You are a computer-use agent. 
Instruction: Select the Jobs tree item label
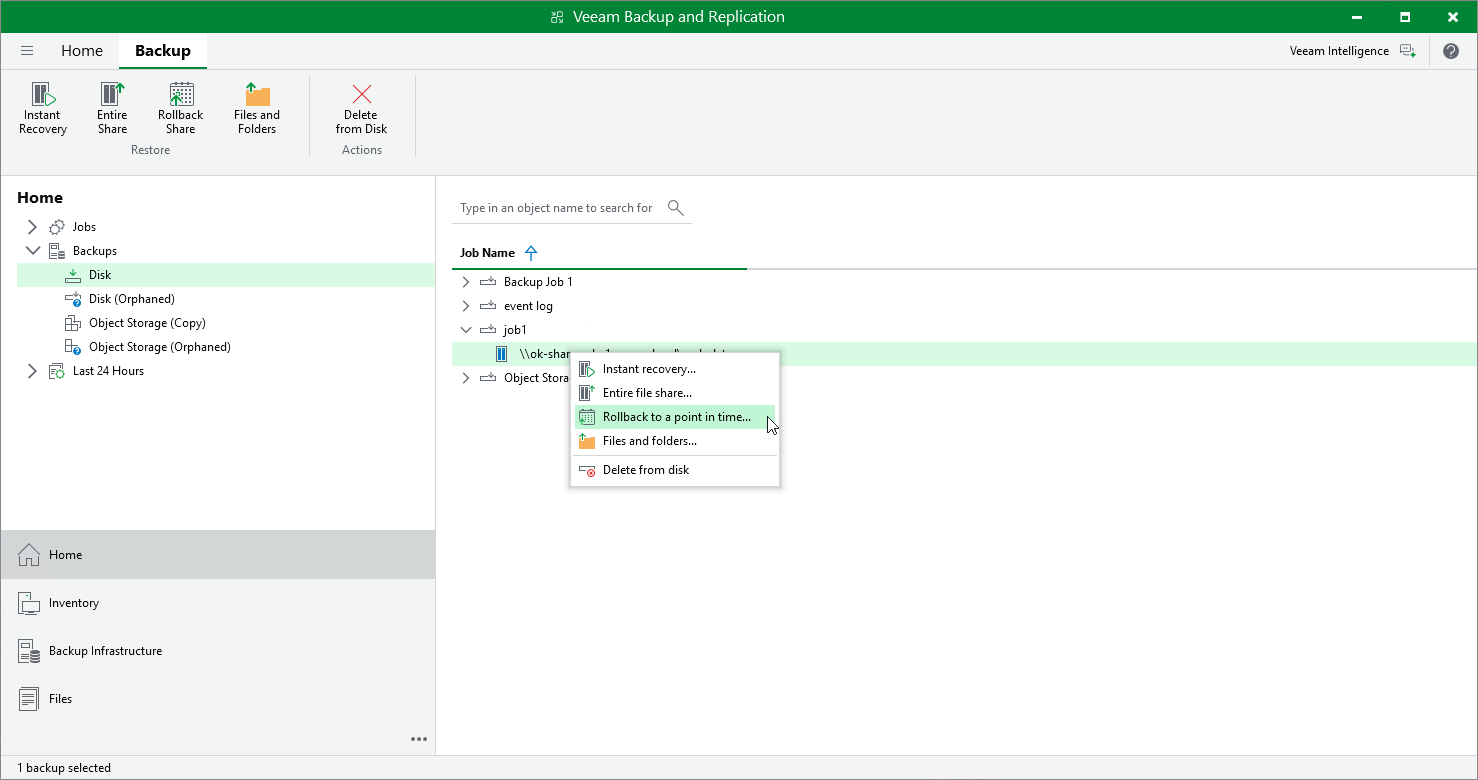pyautogui.click(x=84, y=227)
